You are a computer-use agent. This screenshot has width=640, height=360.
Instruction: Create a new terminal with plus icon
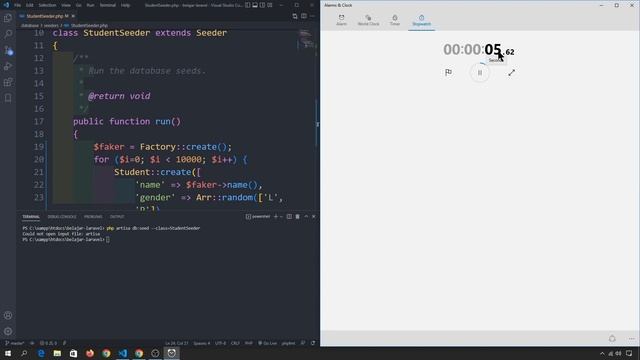coord(276,217)
